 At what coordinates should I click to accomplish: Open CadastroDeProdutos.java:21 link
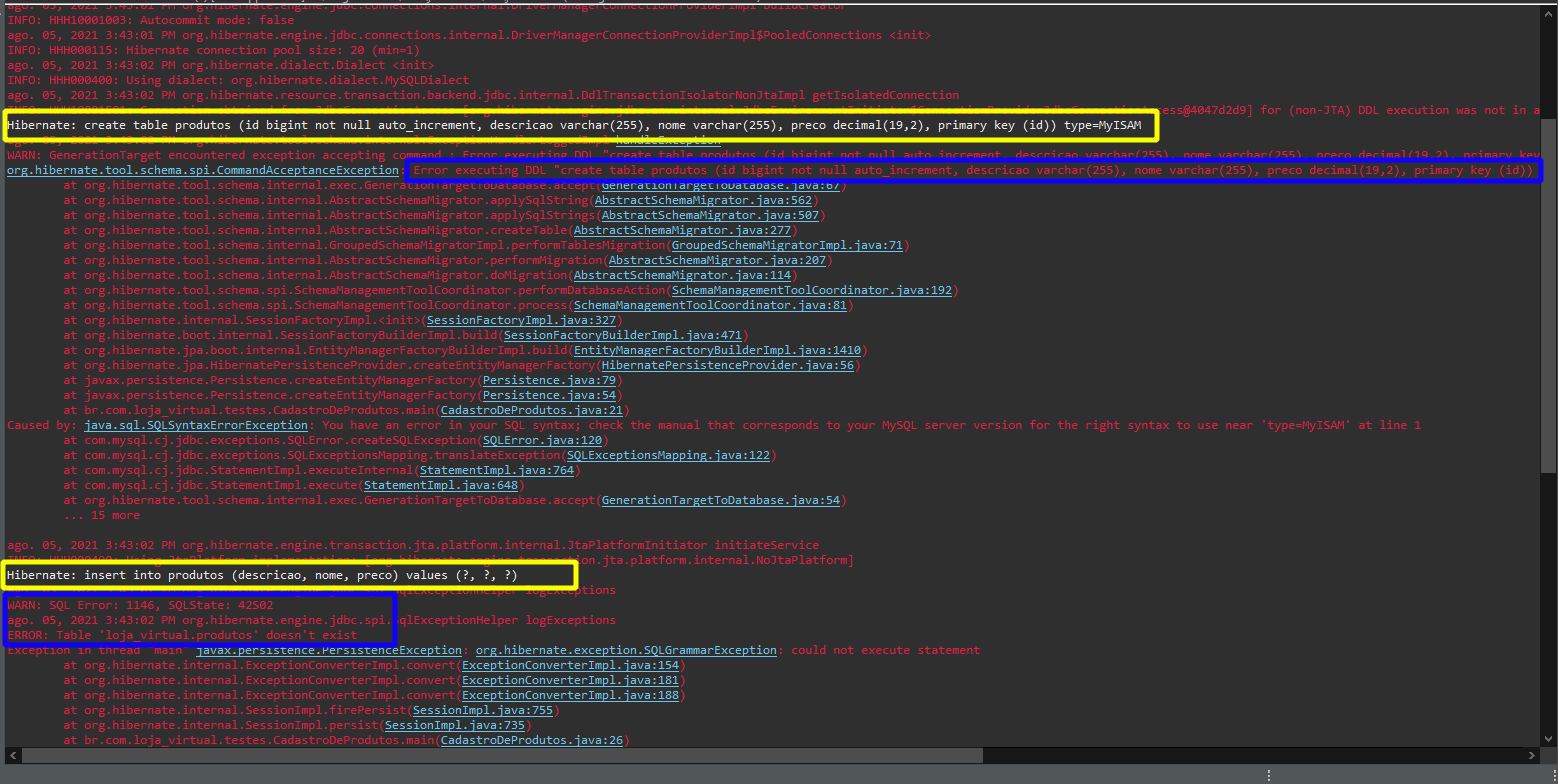click(x=532, y=411)
